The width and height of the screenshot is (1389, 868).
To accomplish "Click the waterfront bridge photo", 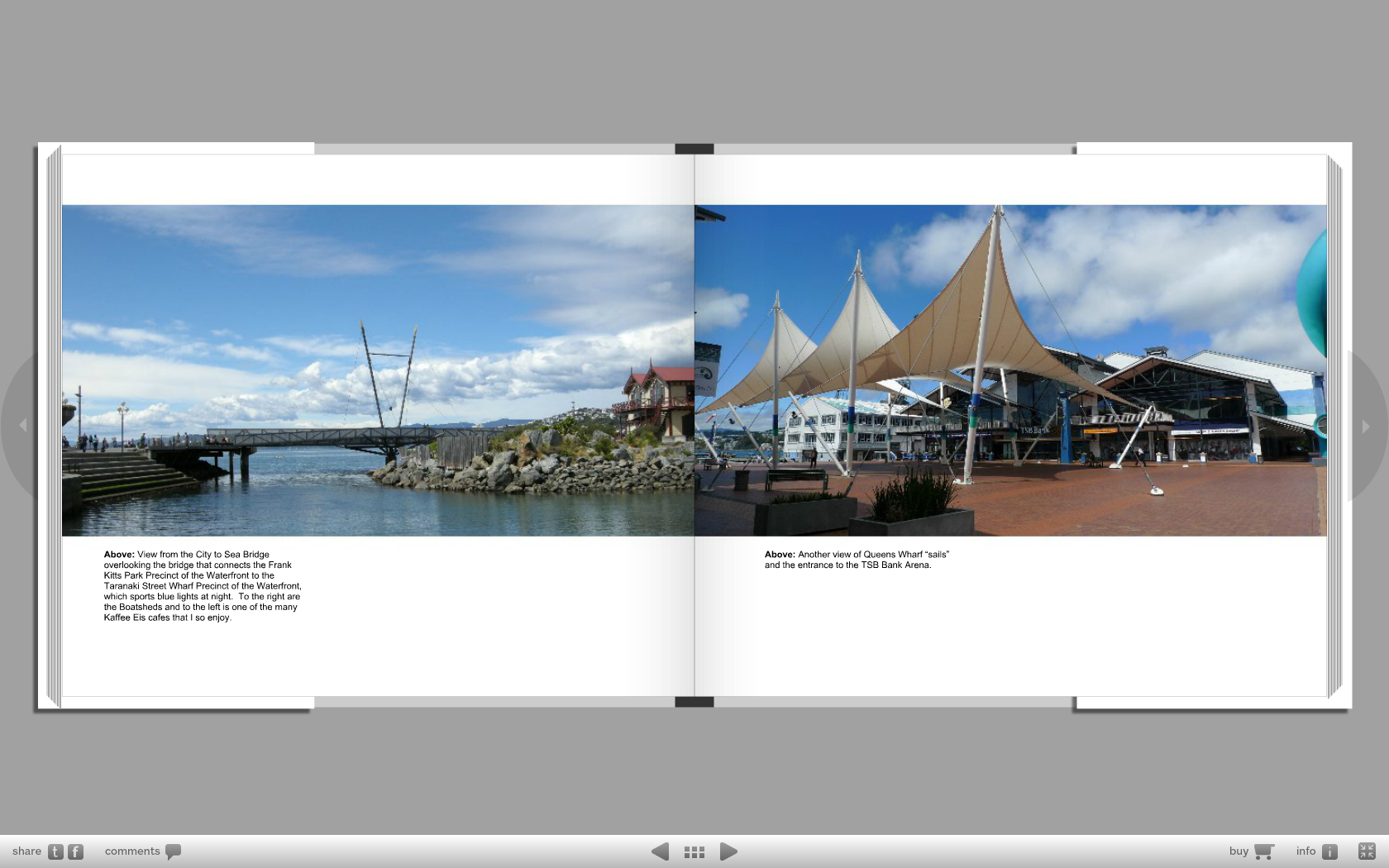I will [x=378, y=370].
